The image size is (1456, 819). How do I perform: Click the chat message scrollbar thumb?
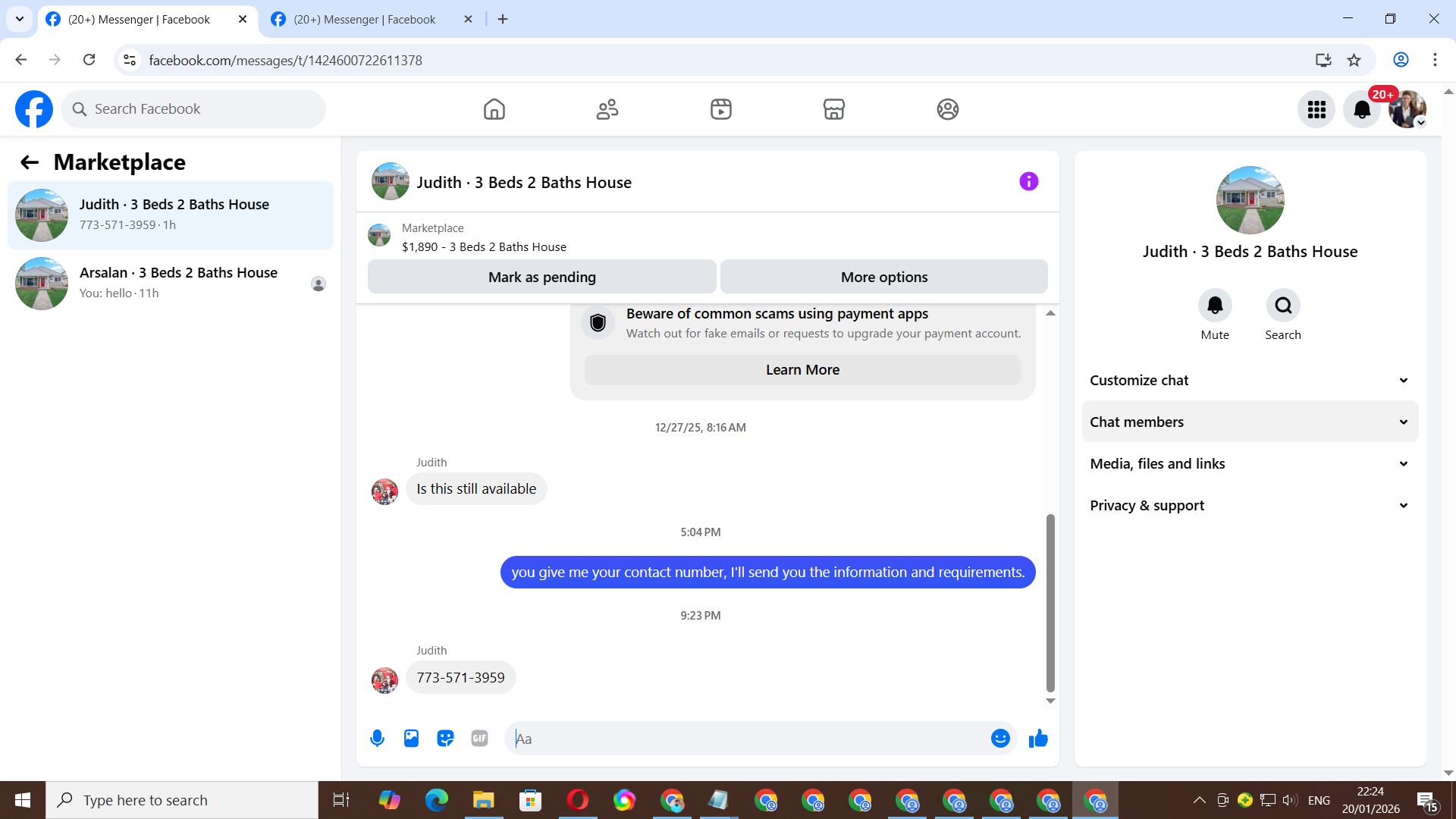[1050, 603]
